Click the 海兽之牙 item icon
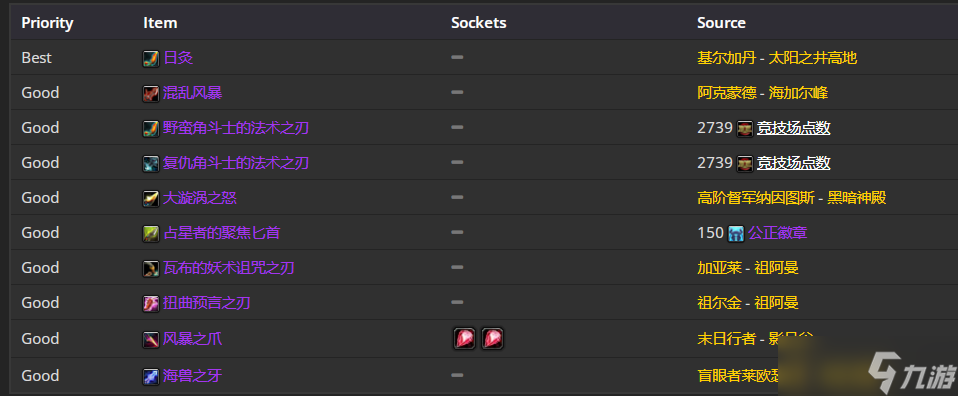 [151, 376]
